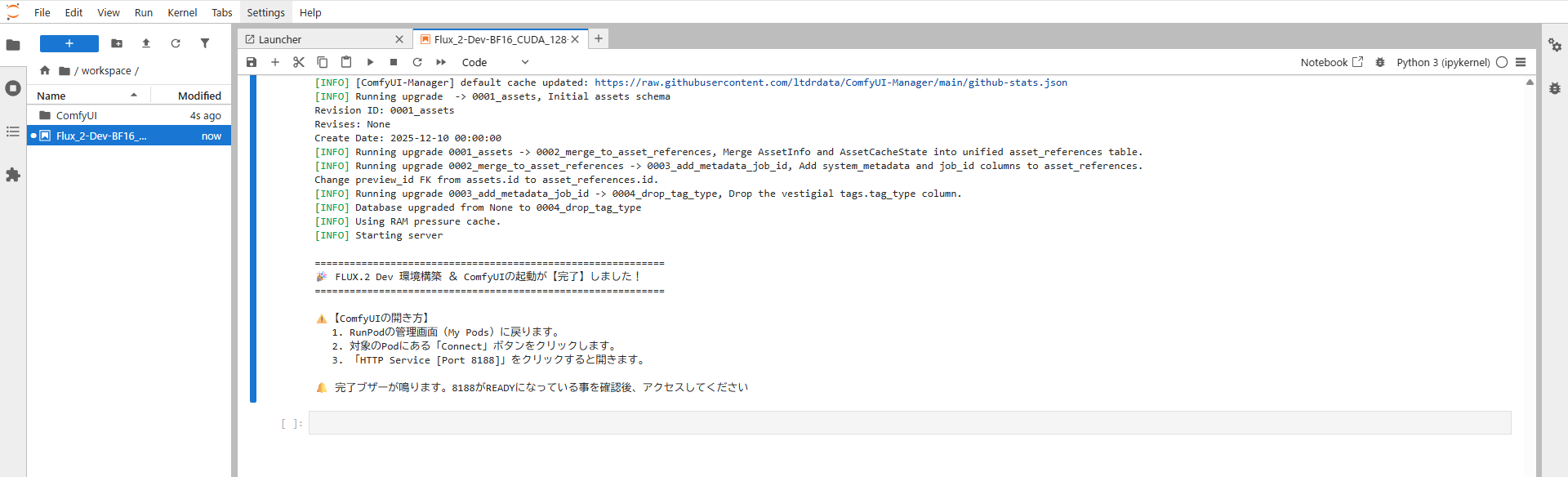Open the Code cell type dropdown
Viewport: 1568px width, 477px height.
(495, 62)
